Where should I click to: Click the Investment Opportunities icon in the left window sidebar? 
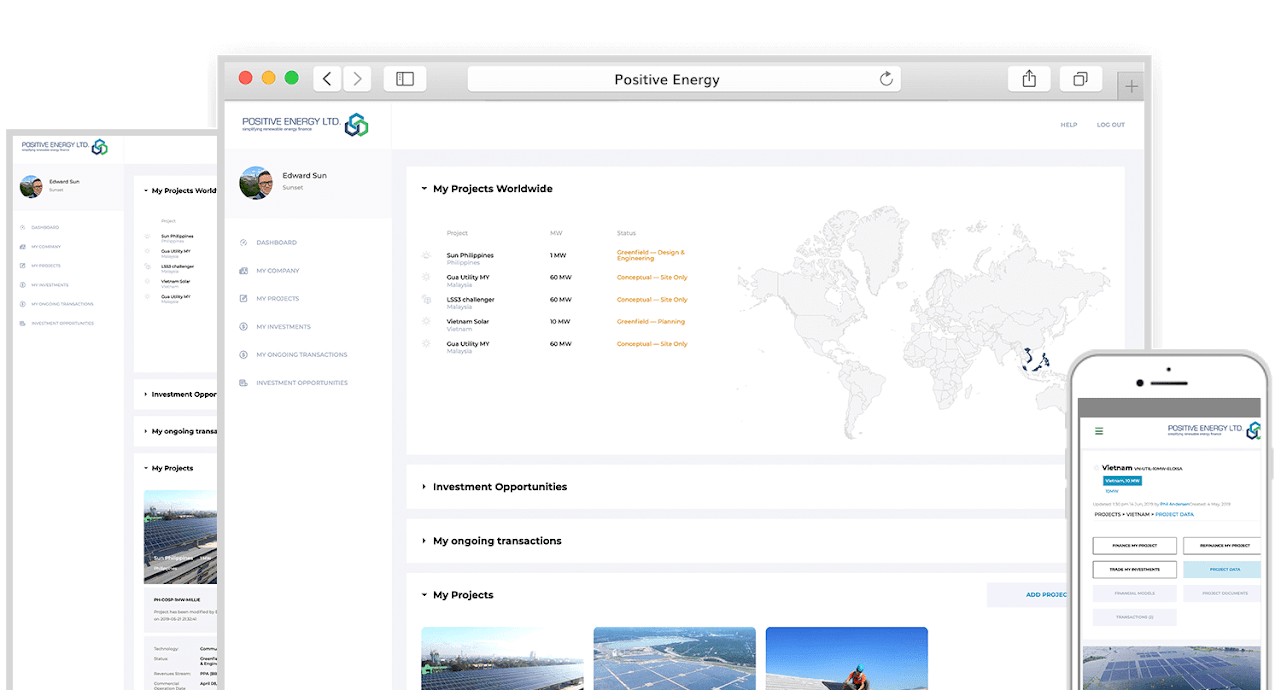click(22, 323)
